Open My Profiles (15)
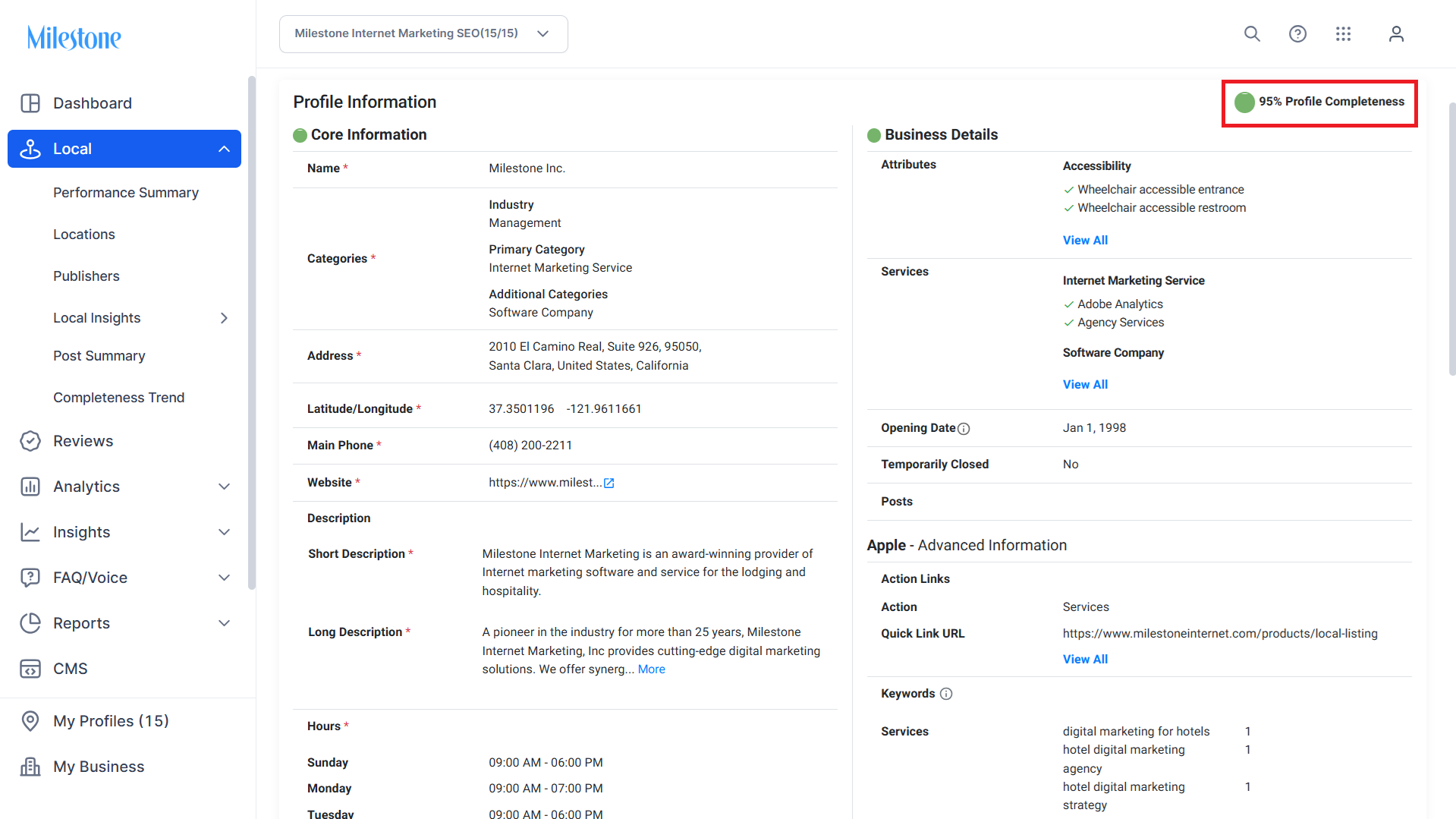The image size is (1456, 819). [111, 721]
